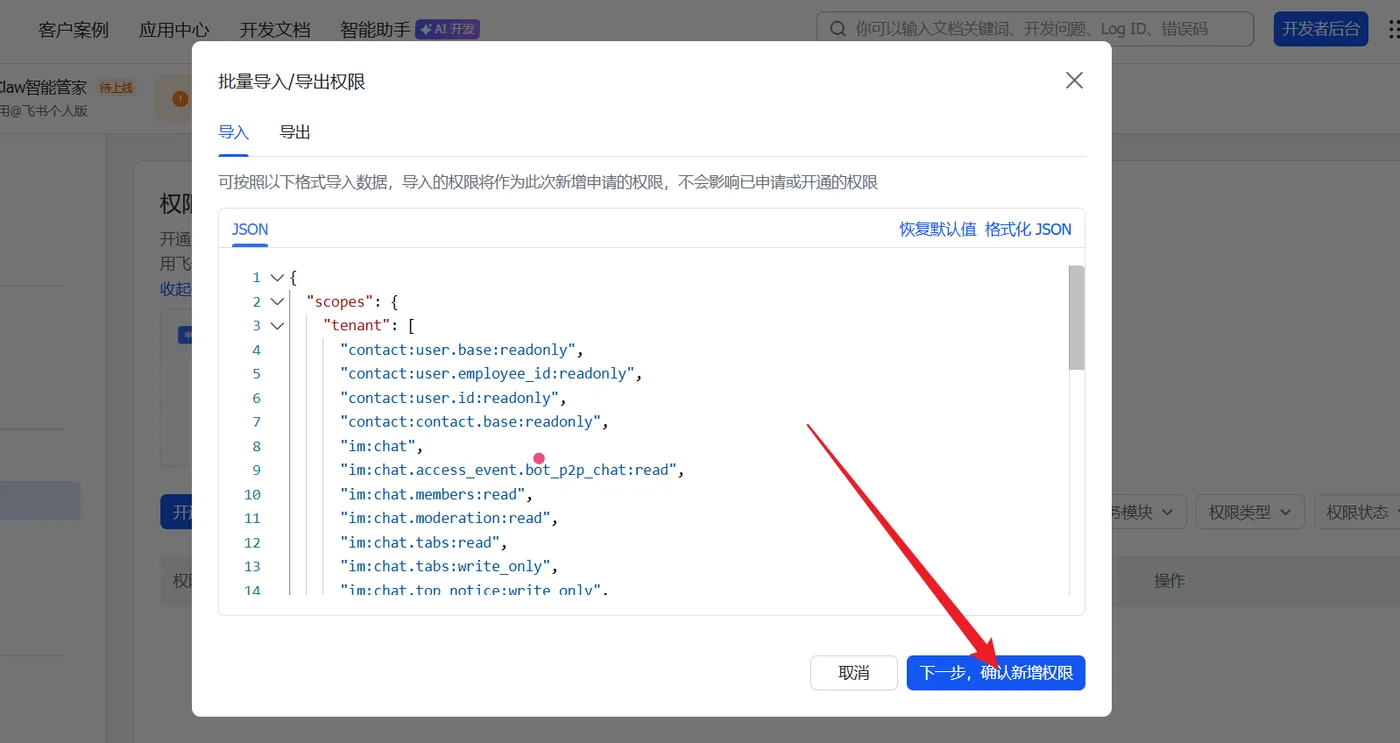Click the AI 开发 badge next to 智能助手

coord(448,29)
